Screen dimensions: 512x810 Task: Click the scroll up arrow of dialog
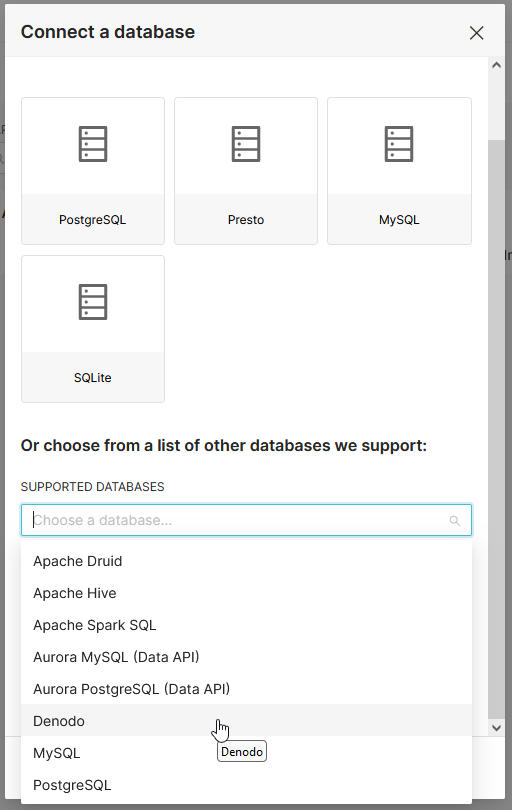497,65
